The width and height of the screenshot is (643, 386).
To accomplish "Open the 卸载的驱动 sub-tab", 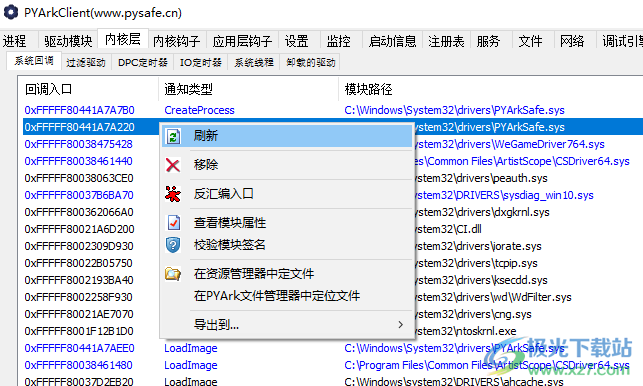I will (311, 62).
